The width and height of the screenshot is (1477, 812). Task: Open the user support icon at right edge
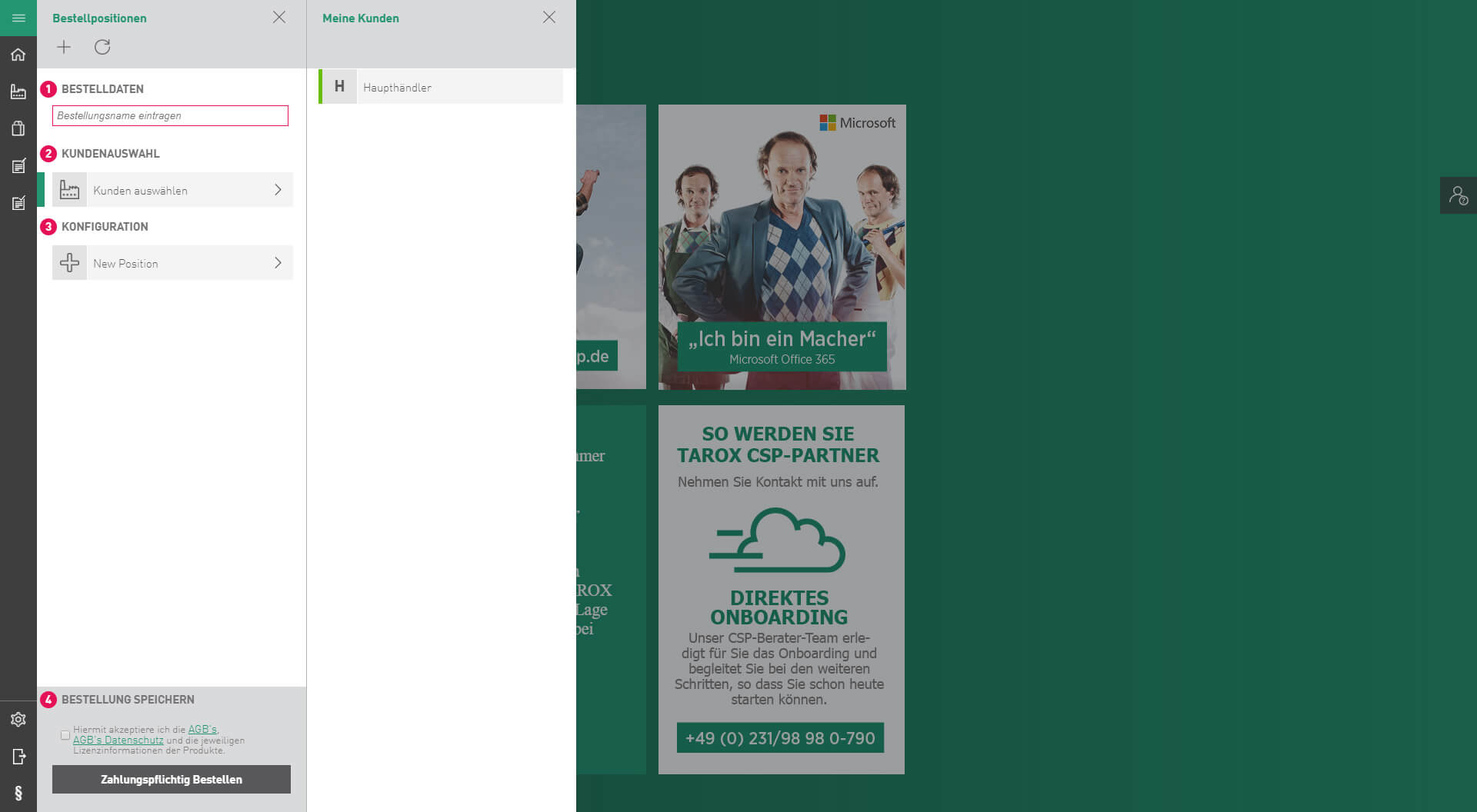click(x=1459, y=195)
